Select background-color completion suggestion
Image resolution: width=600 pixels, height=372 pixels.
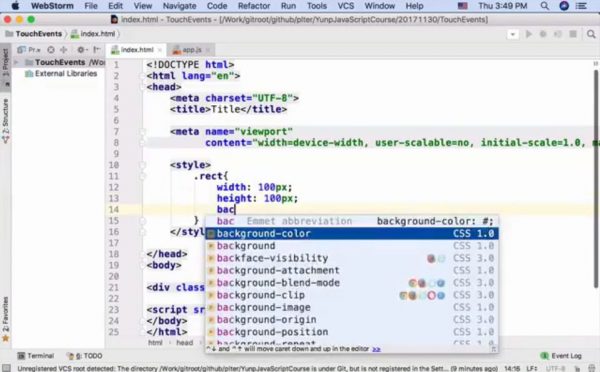point(352,233)
